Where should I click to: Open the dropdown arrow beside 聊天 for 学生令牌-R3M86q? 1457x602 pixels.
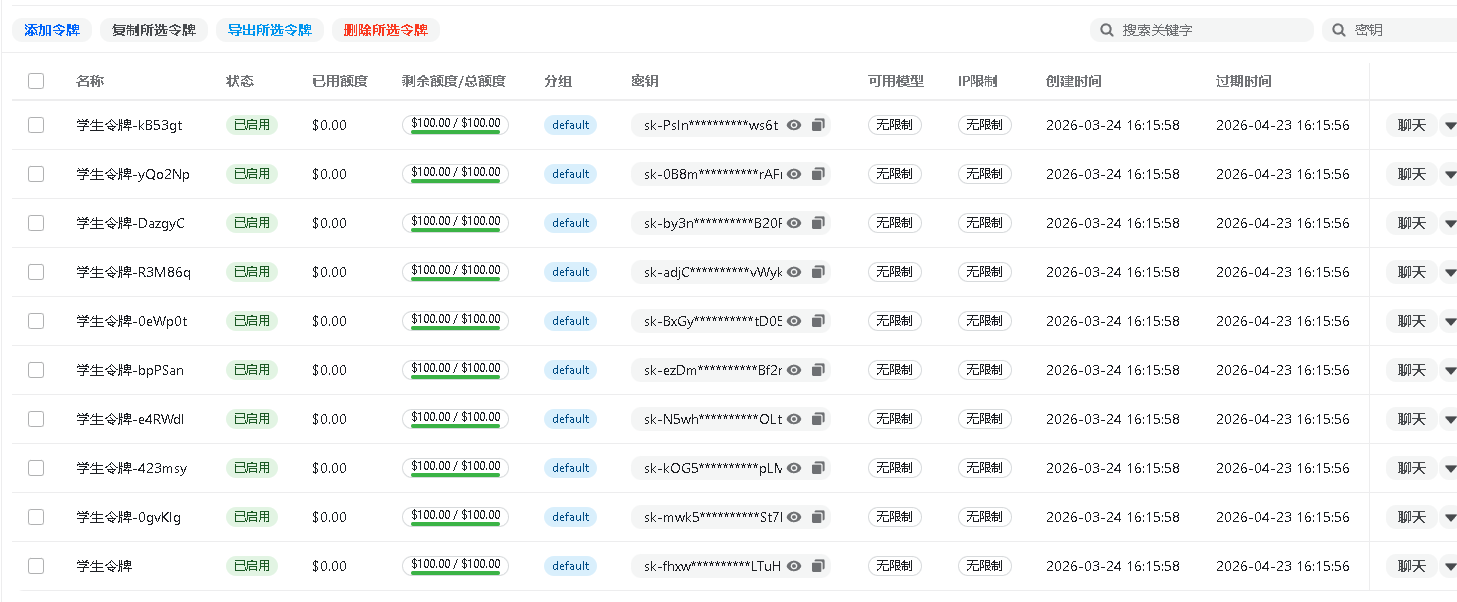tap(1449, 272)
